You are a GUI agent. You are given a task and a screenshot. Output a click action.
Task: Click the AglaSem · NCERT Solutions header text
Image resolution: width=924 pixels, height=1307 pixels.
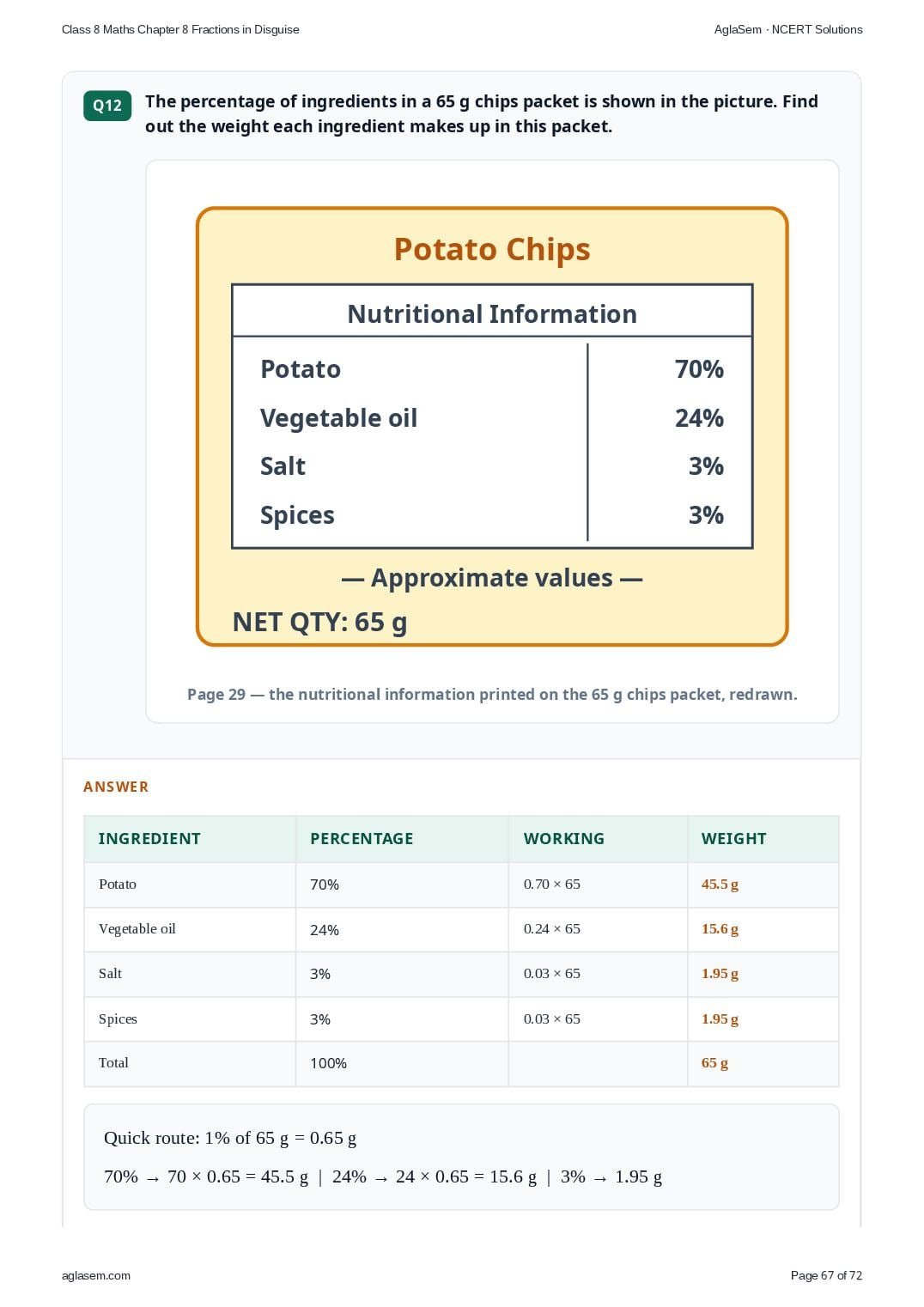[x=788, y=29]
